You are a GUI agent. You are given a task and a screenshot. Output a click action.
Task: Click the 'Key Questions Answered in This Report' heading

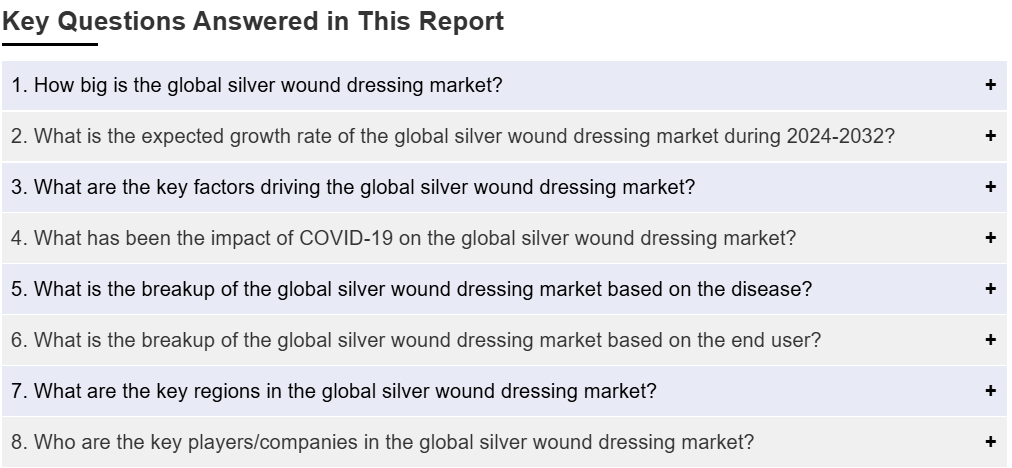click(253, 21)
